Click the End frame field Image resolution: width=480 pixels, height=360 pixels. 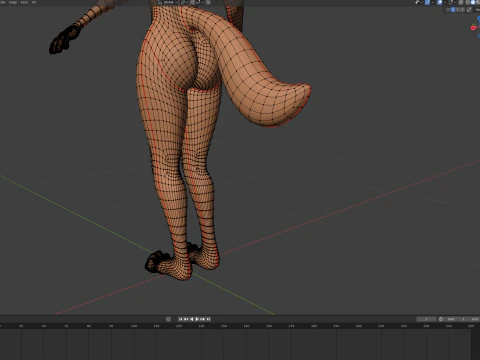point(473,319)
